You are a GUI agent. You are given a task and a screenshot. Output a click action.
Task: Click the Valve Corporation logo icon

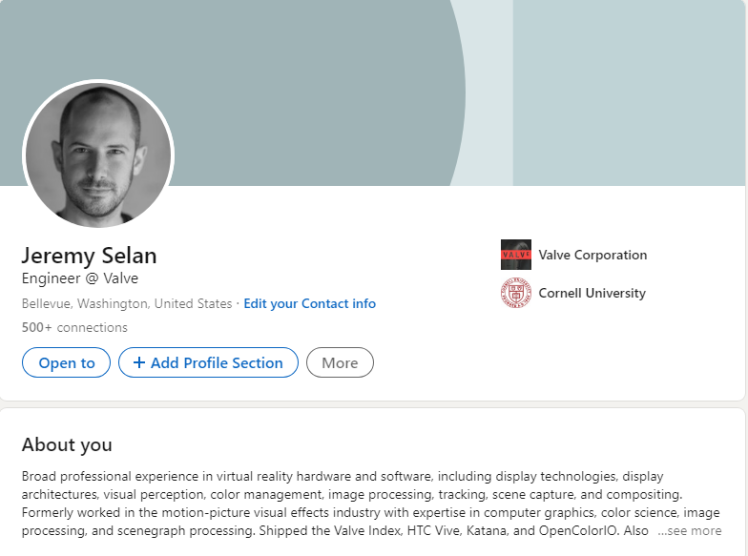pos(516,255)
